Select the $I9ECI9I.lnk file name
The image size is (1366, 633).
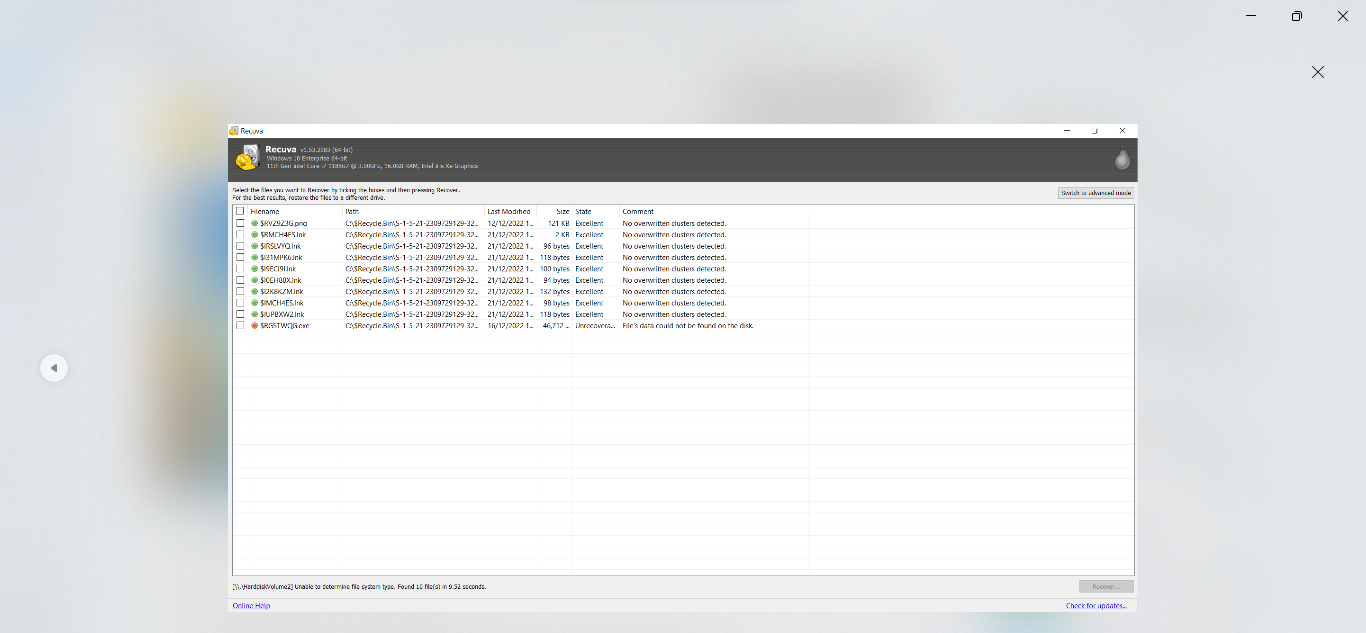(x=278, y=269)
